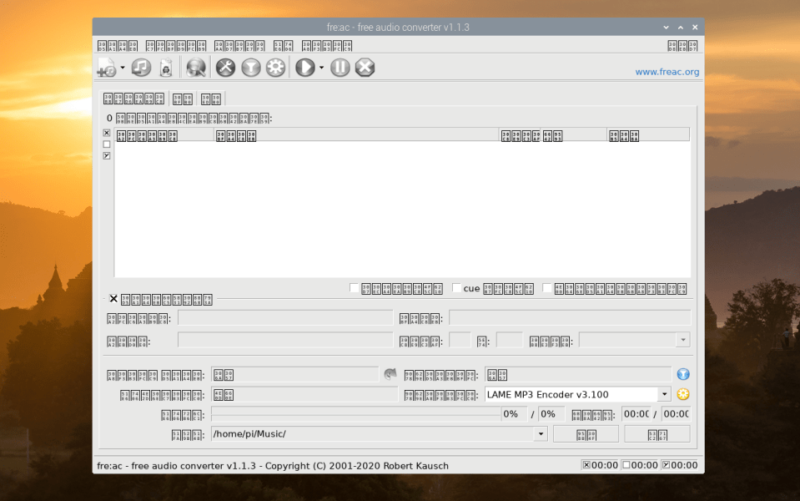
Task: Click the trash can remove-tracks toolbar icon
Action: tap(166, 68)
